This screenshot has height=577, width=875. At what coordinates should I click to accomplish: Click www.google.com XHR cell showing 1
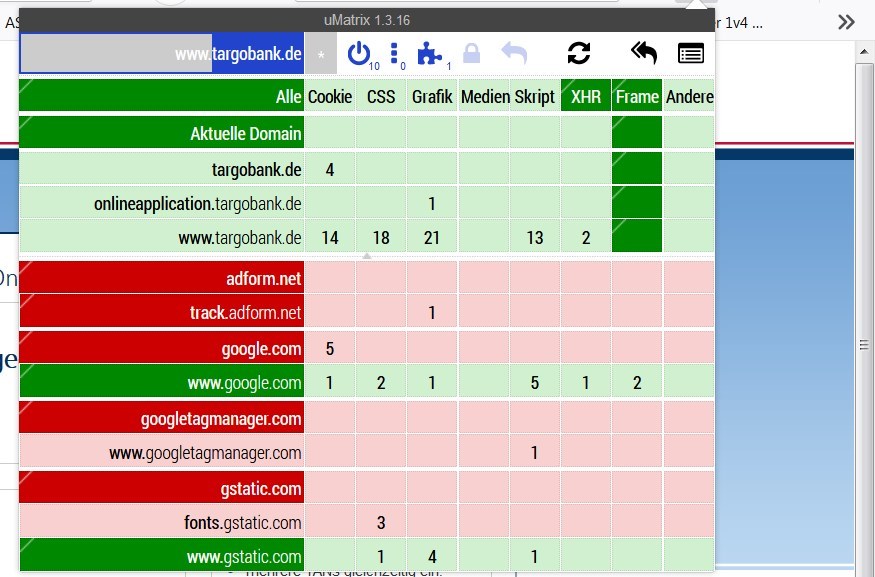click(586, 382)
